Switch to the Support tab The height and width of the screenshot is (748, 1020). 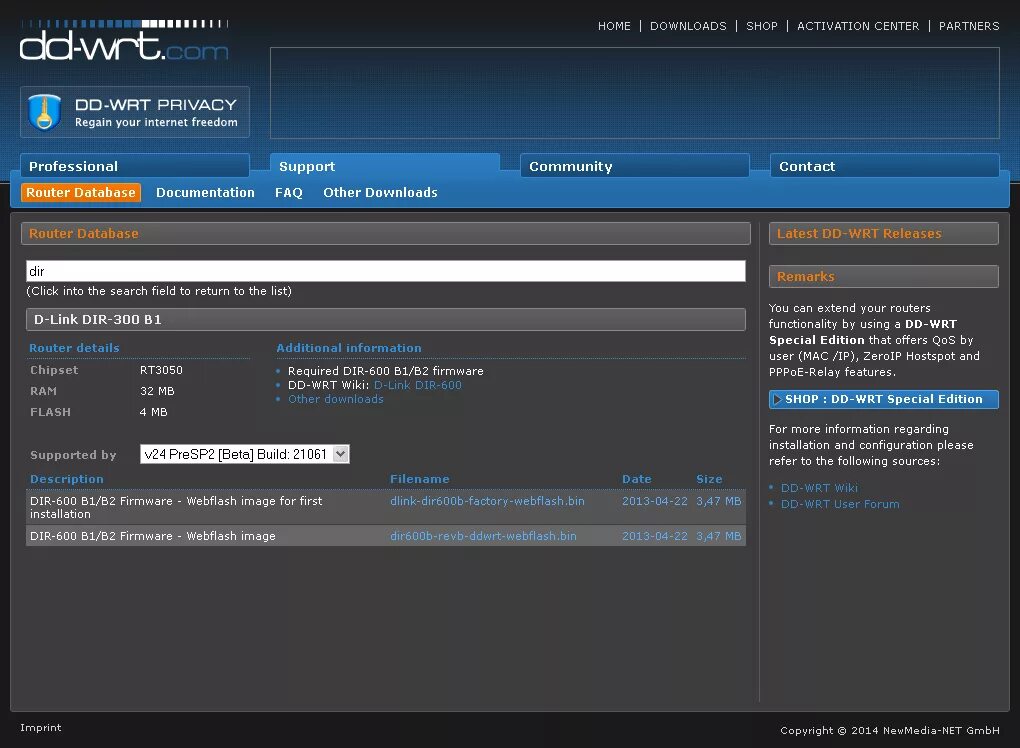pyautogui.click(x=384, y=166)
